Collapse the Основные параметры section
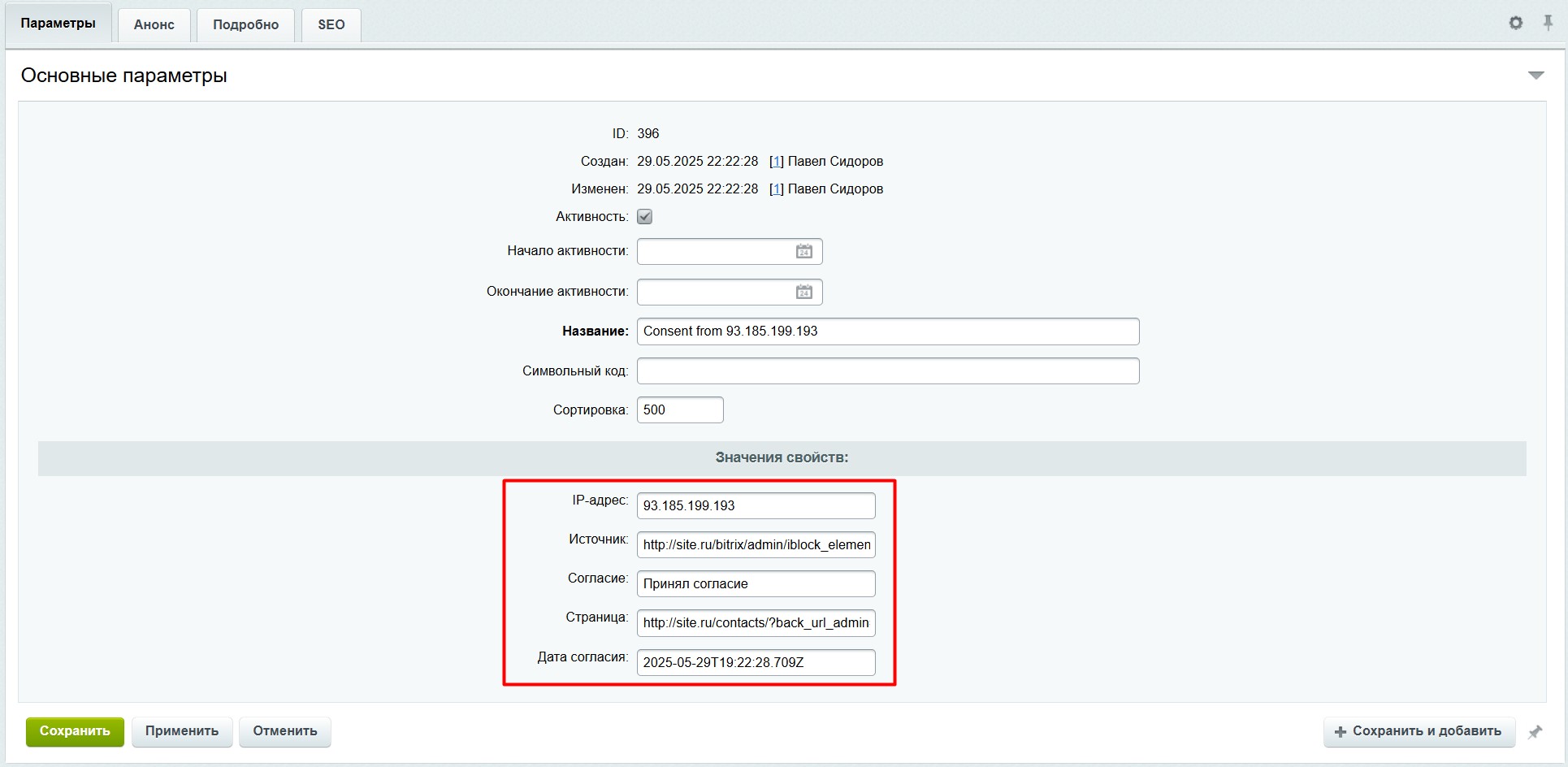 [1536, 76]
